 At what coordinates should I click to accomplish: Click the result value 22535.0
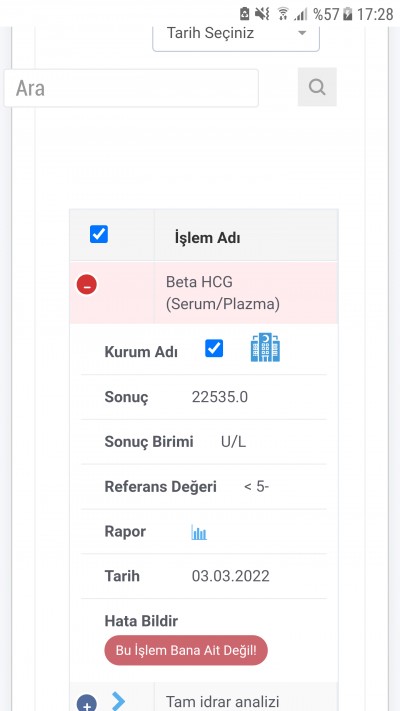click(220, 397)
